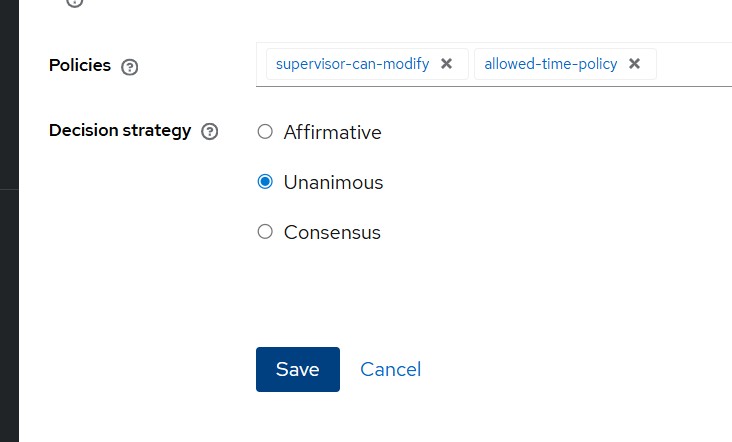The image size is (732, 442).
Task: Choose the Unanimous radio button
Action: click(265, 182)
